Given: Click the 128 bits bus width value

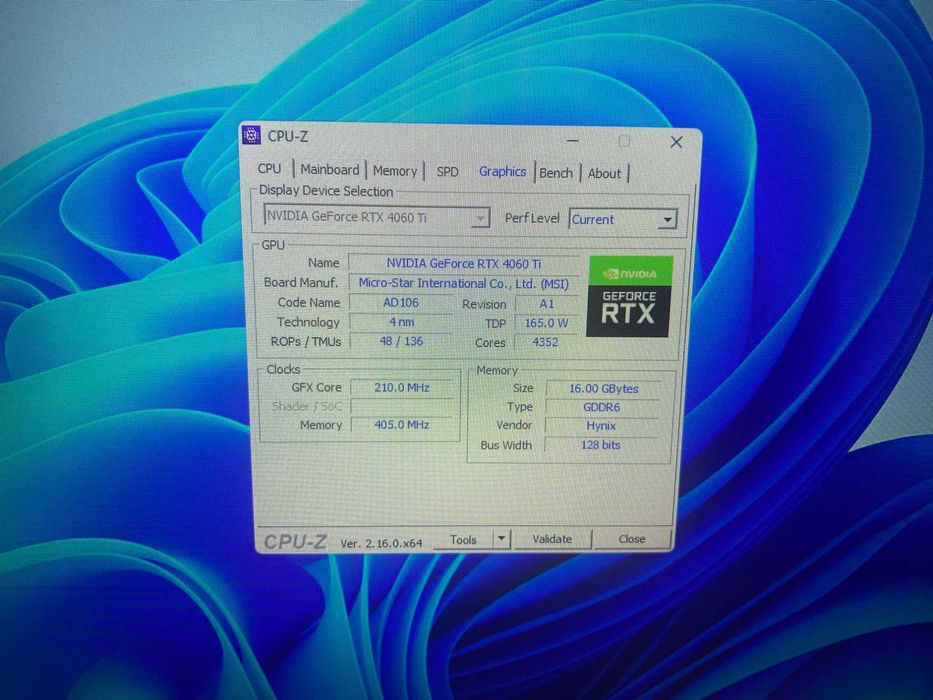Looking at the screenshot, I should [x=600, y=445].
